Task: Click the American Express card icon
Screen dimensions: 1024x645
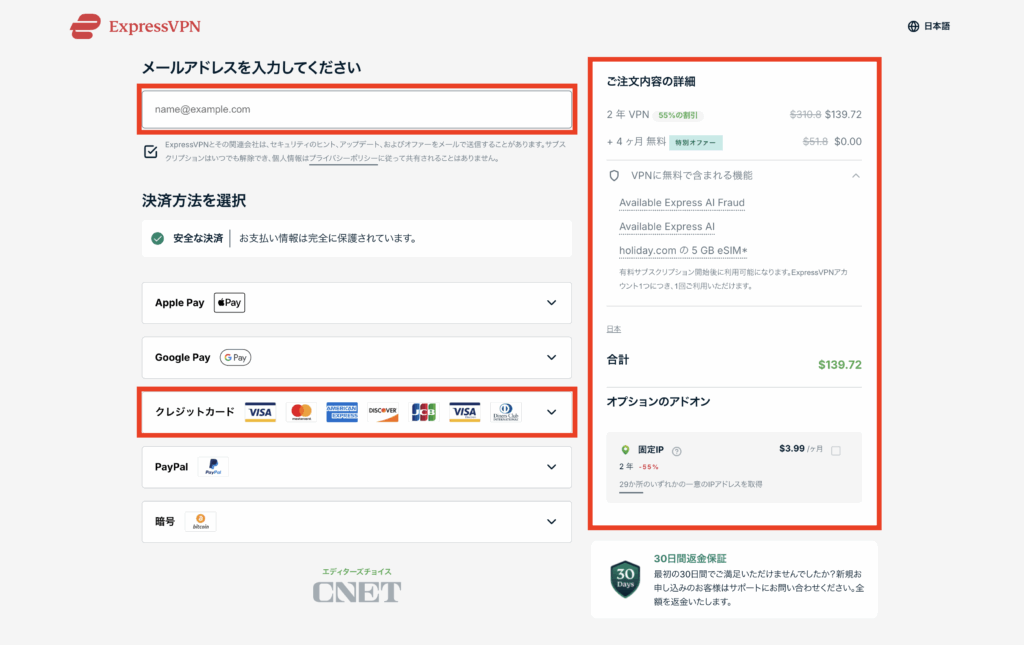Action: click(x=342, y=412)
